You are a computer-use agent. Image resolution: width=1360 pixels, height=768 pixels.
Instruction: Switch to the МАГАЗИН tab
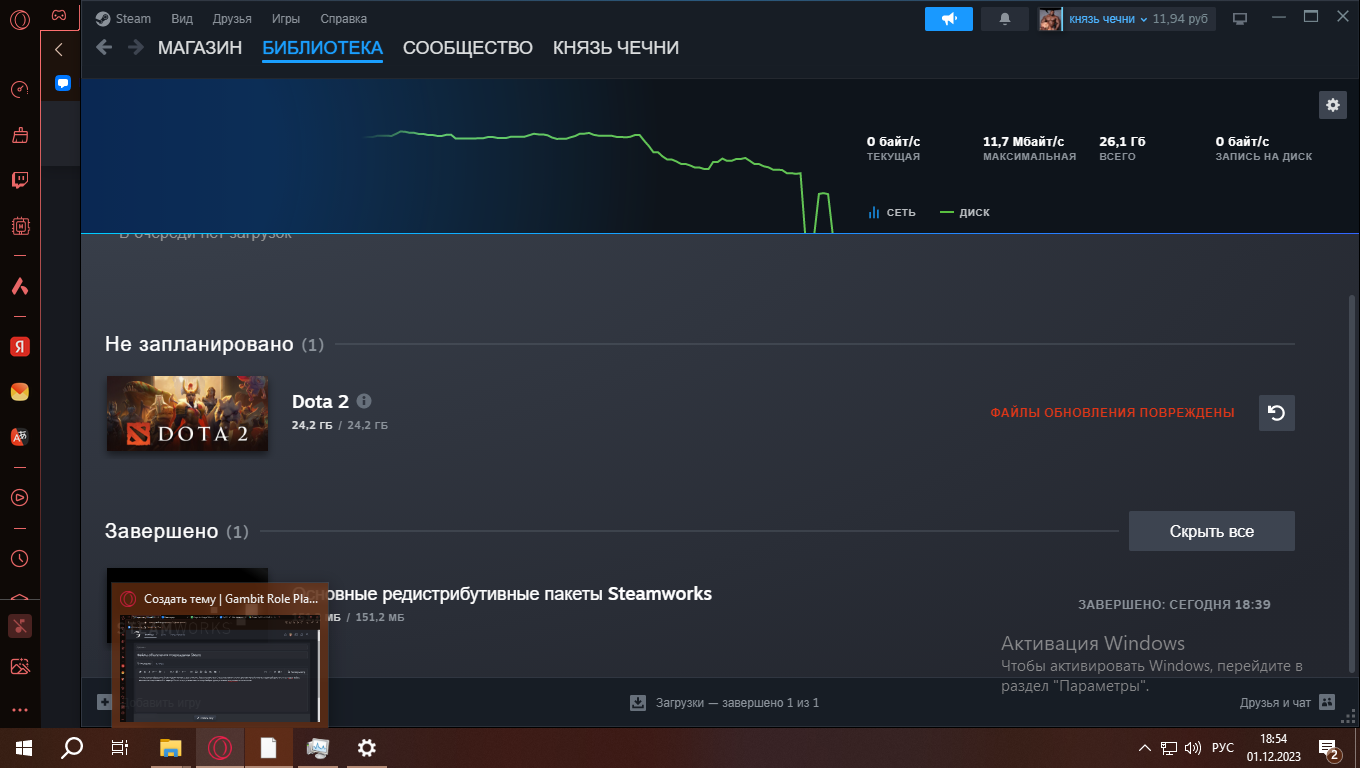pyautogui.click(x=200, y=48)
